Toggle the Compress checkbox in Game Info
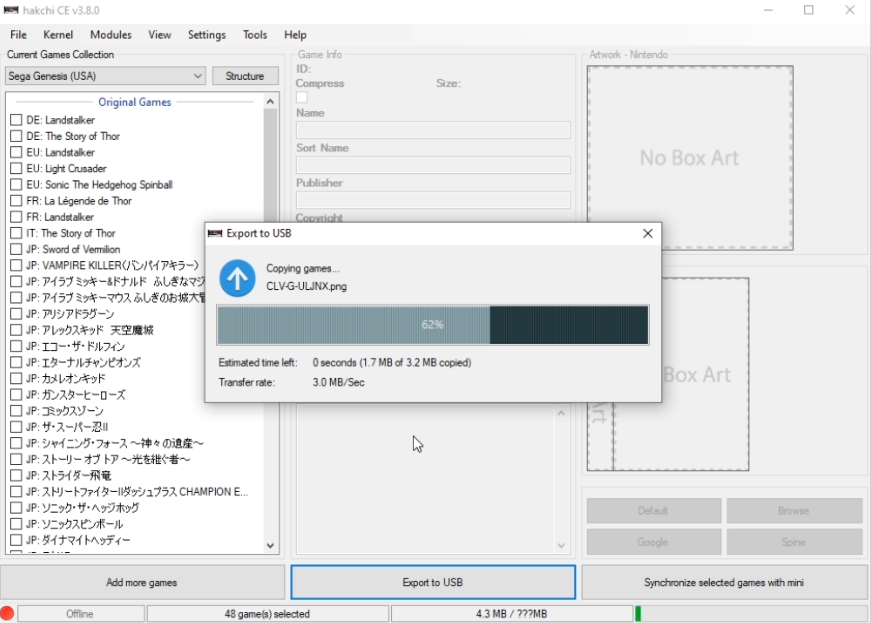Viewport: 871px width, 623px height. pyautogui.click(x=302, y=97)
